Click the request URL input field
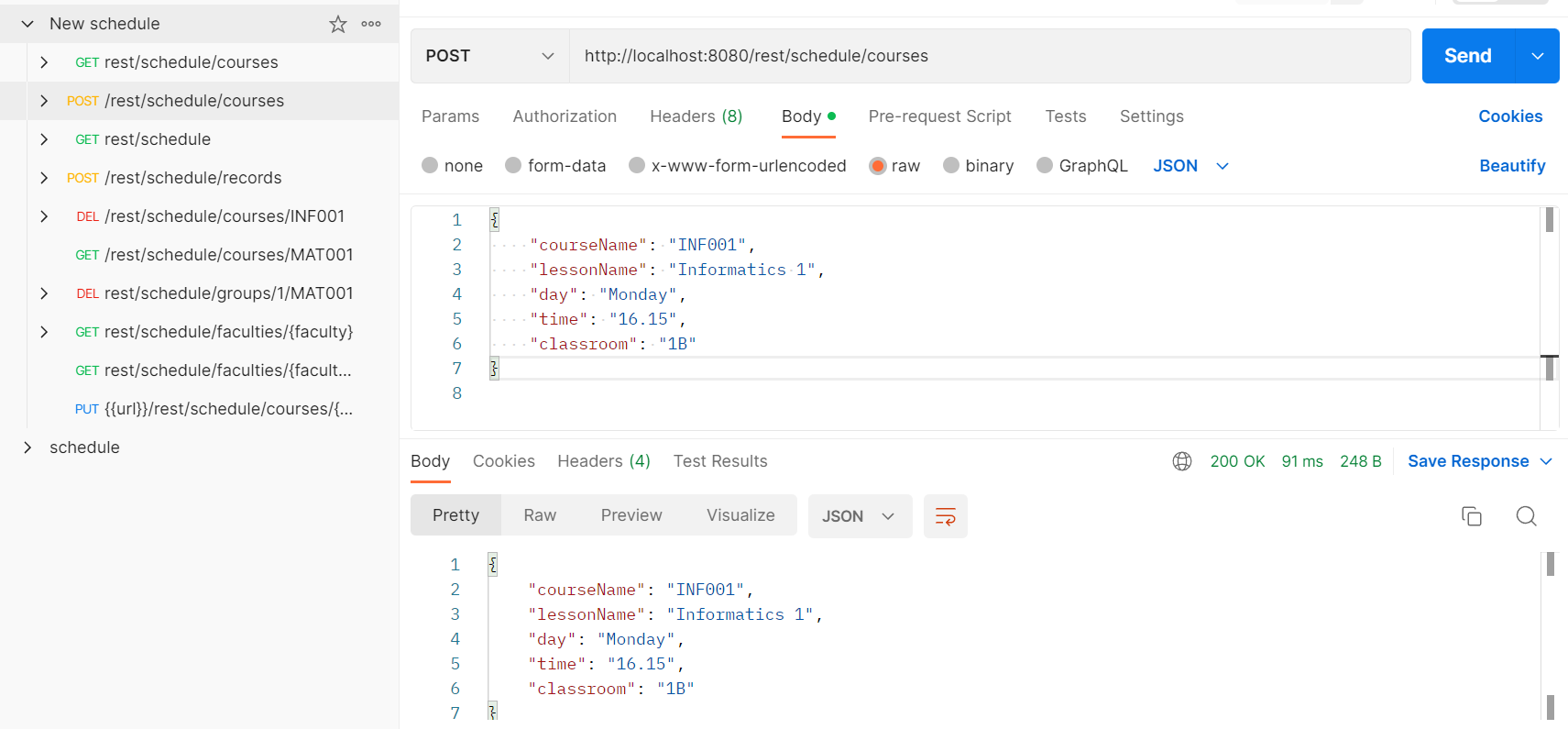1568x729 pixels. [x=990, y=56]
